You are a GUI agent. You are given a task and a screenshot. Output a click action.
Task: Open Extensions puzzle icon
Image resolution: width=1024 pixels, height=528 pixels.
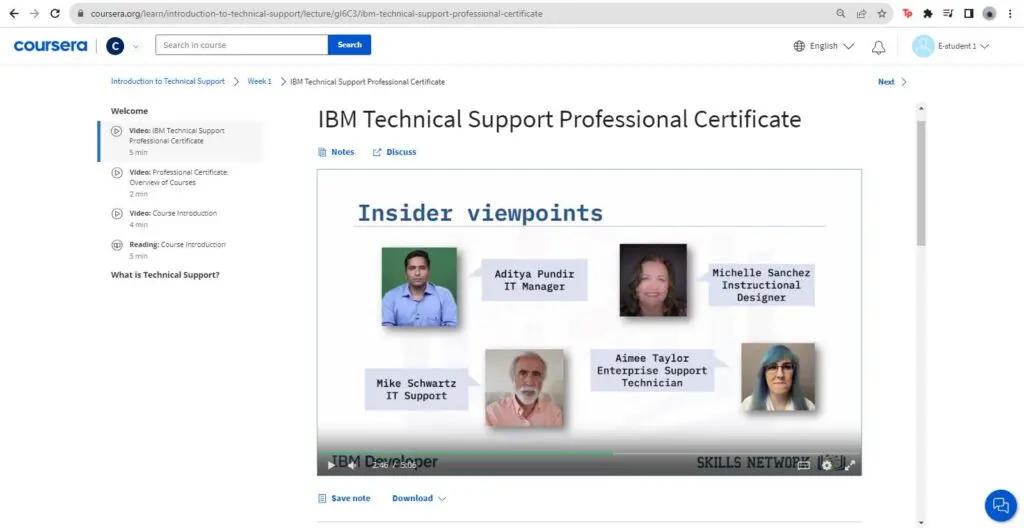(x=927, y=13)
